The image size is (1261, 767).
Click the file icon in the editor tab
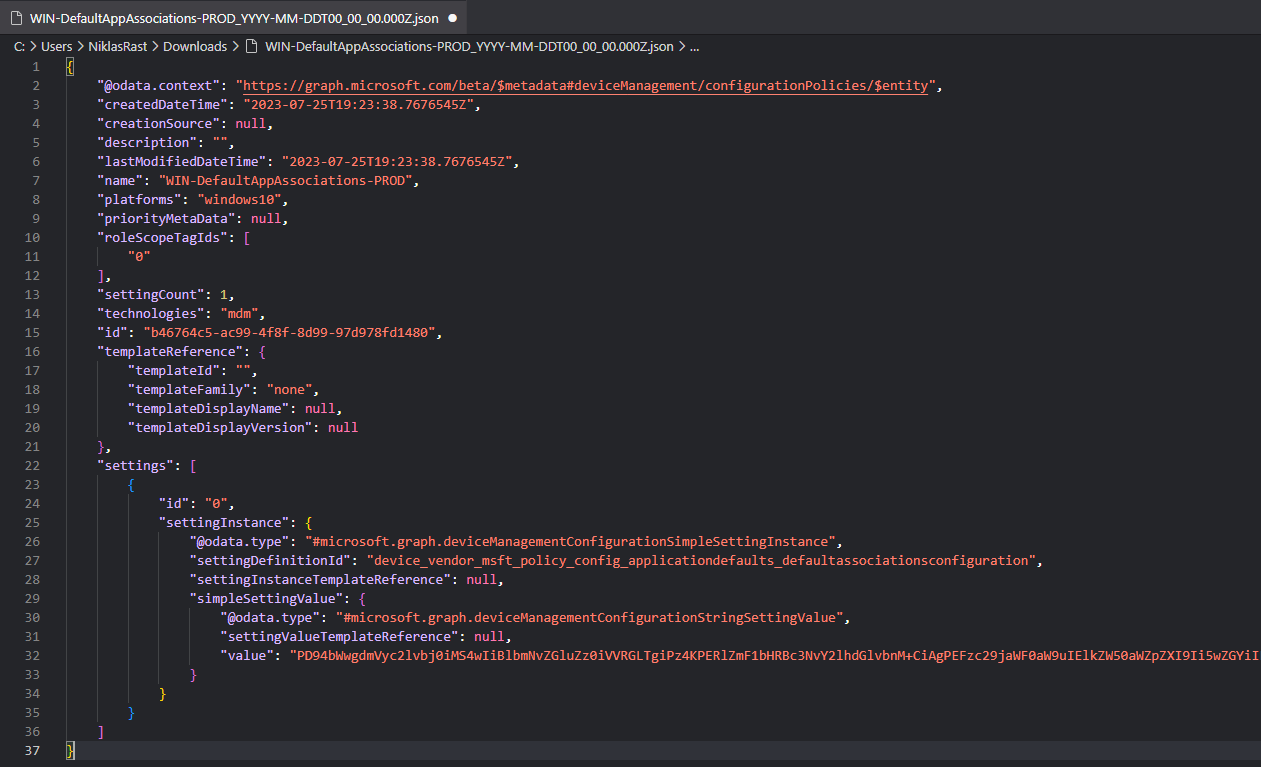(x=17, y=18)
